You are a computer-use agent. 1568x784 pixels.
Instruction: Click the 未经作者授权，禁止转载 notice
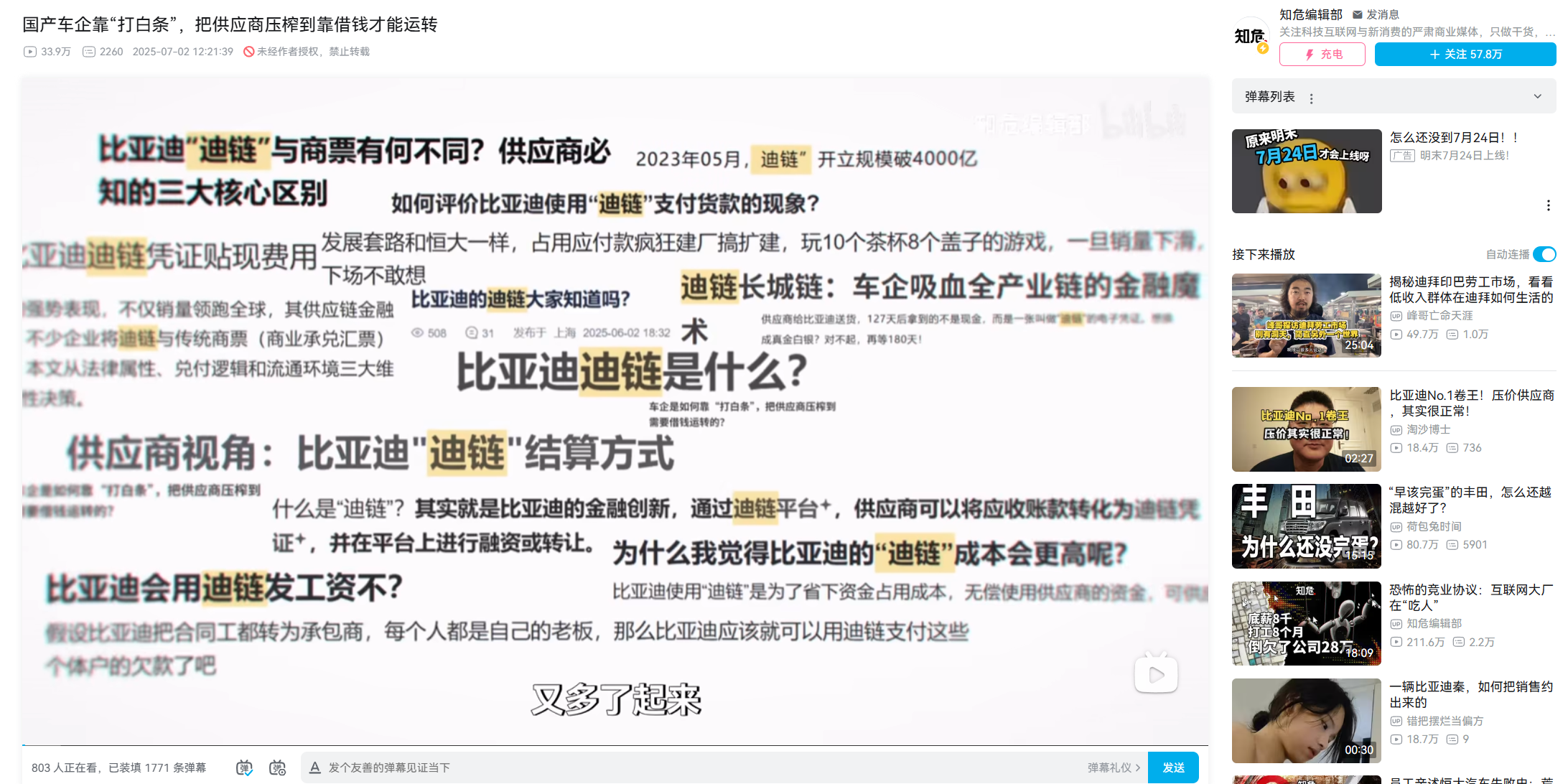click(x=307, y=52)
